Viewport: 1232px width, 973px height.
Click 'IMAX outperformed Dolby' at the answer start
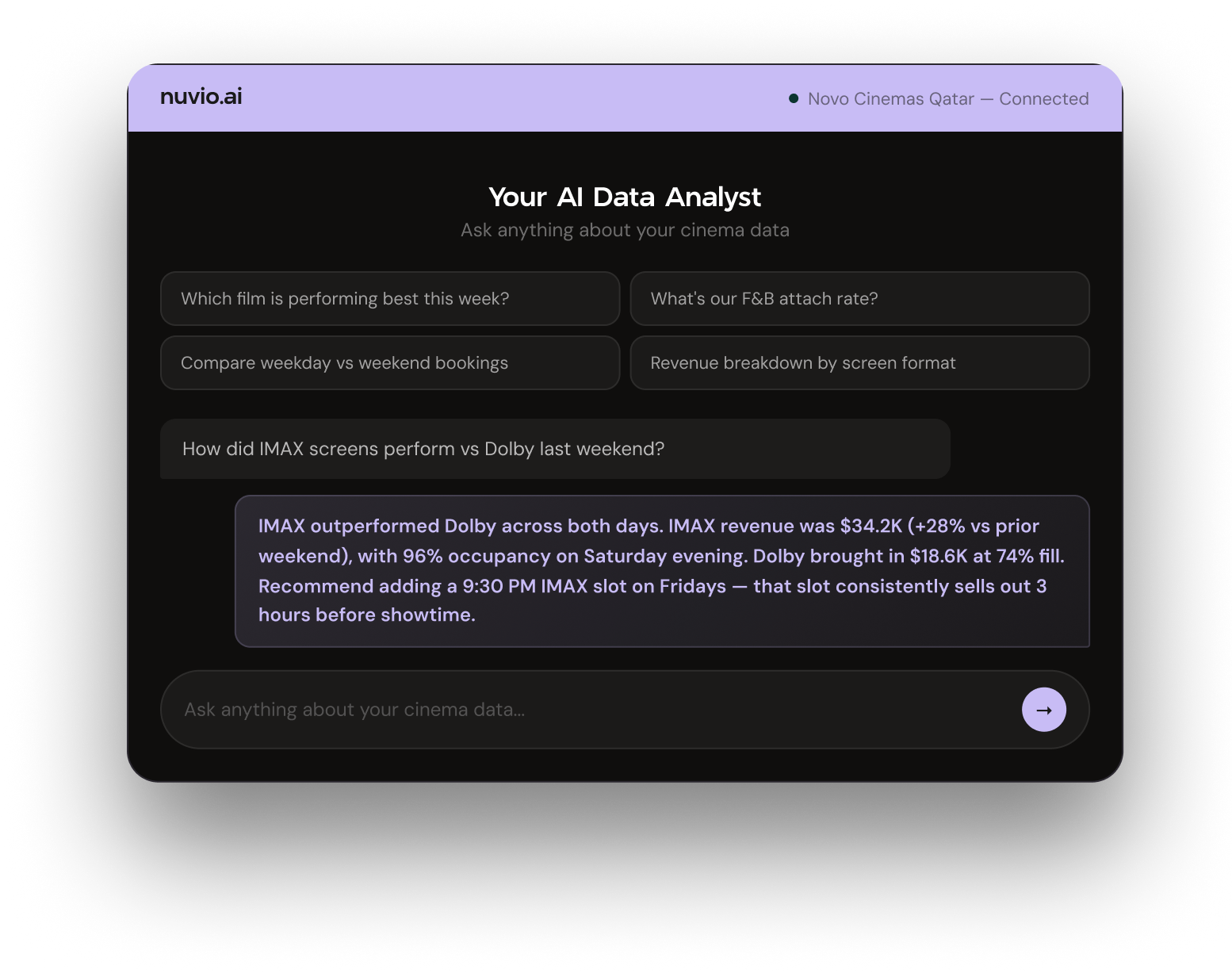(x=377, y=527)
